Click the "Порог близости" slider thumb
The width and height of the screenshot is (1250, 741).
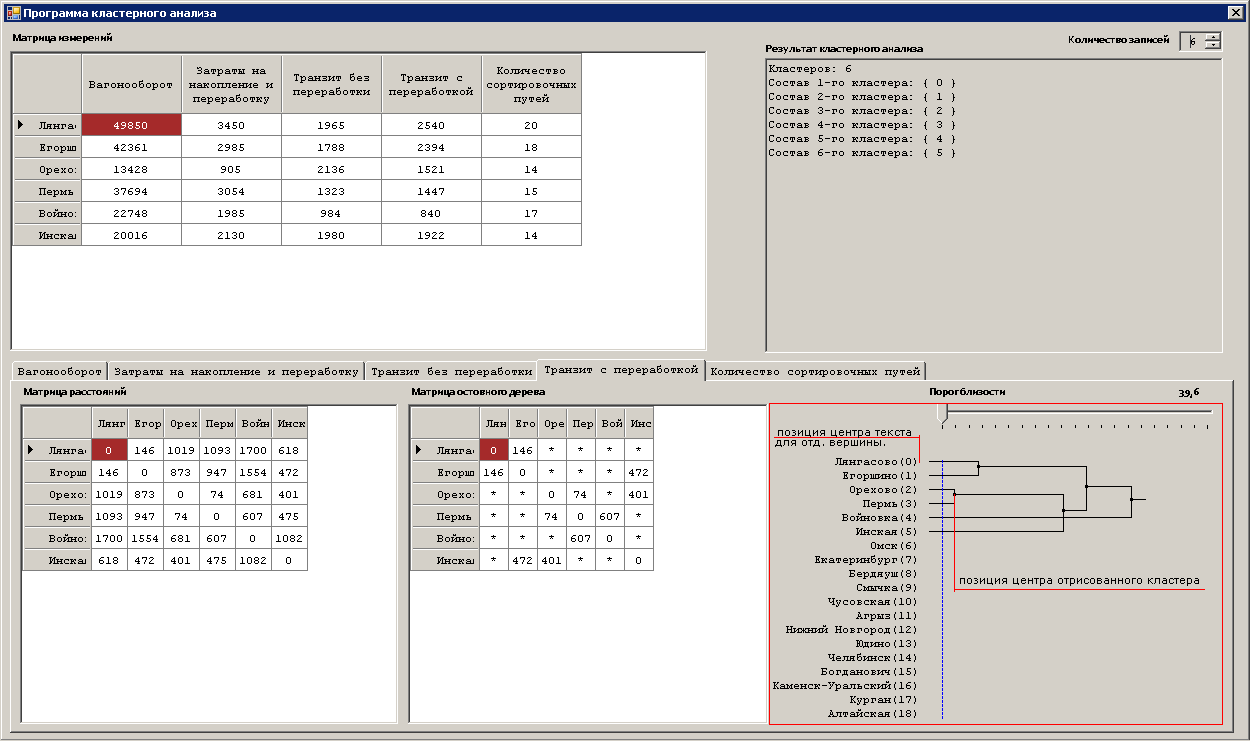[942, 412]
